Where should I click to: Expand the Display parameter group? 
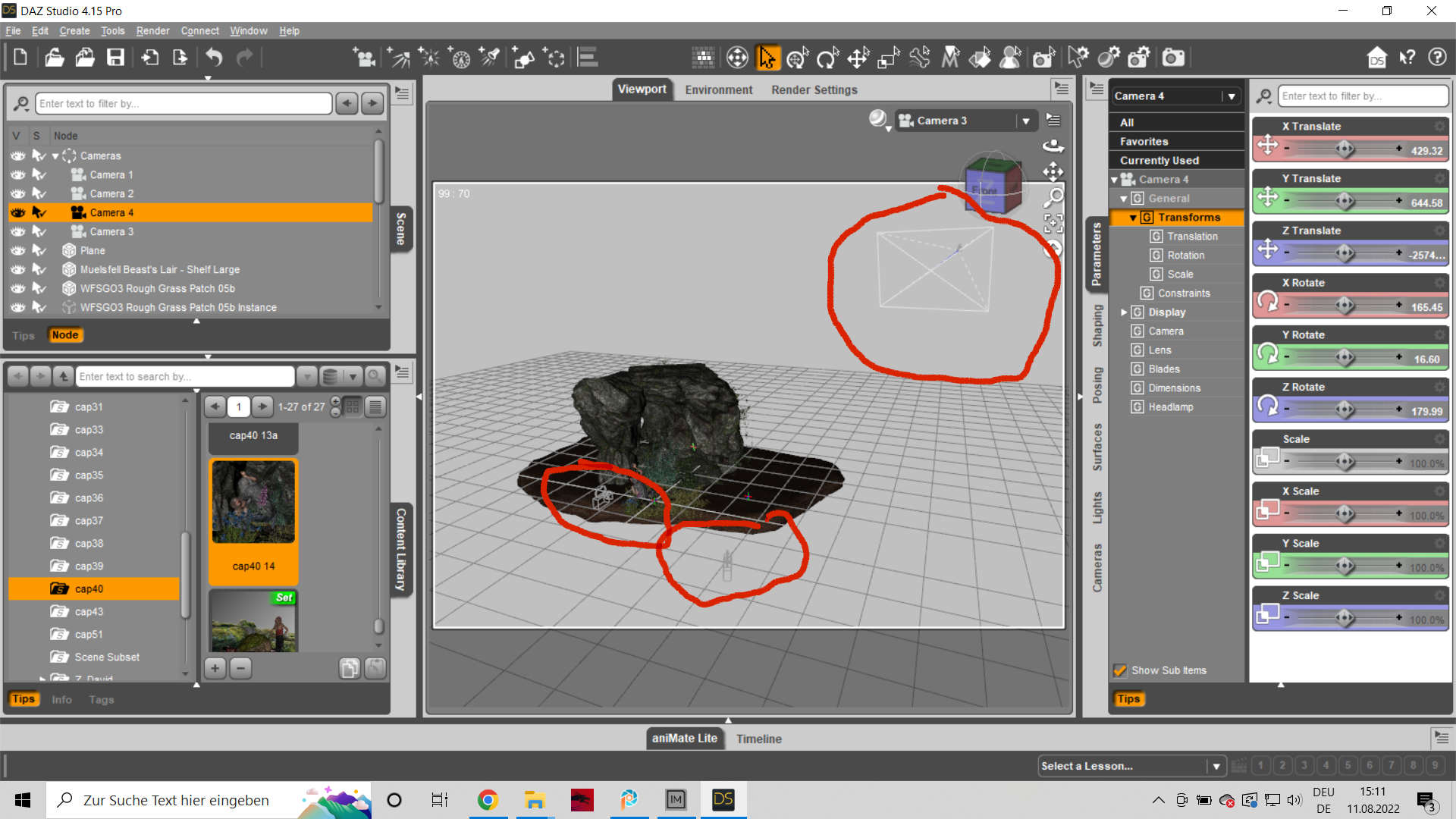[x=1124, y=312]
